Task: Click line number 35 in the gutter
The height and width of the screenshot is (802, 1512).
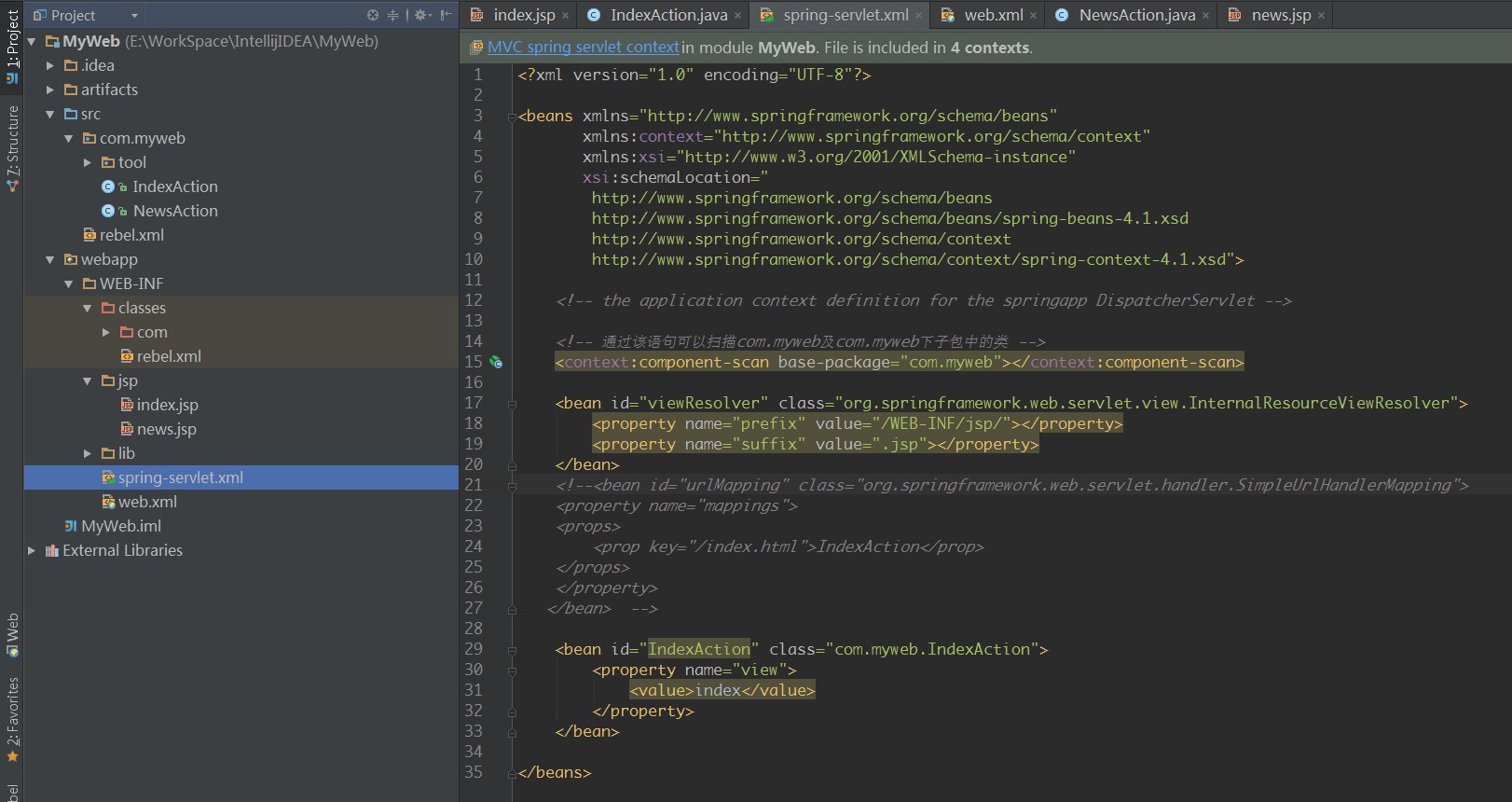Action: [474, 772]
